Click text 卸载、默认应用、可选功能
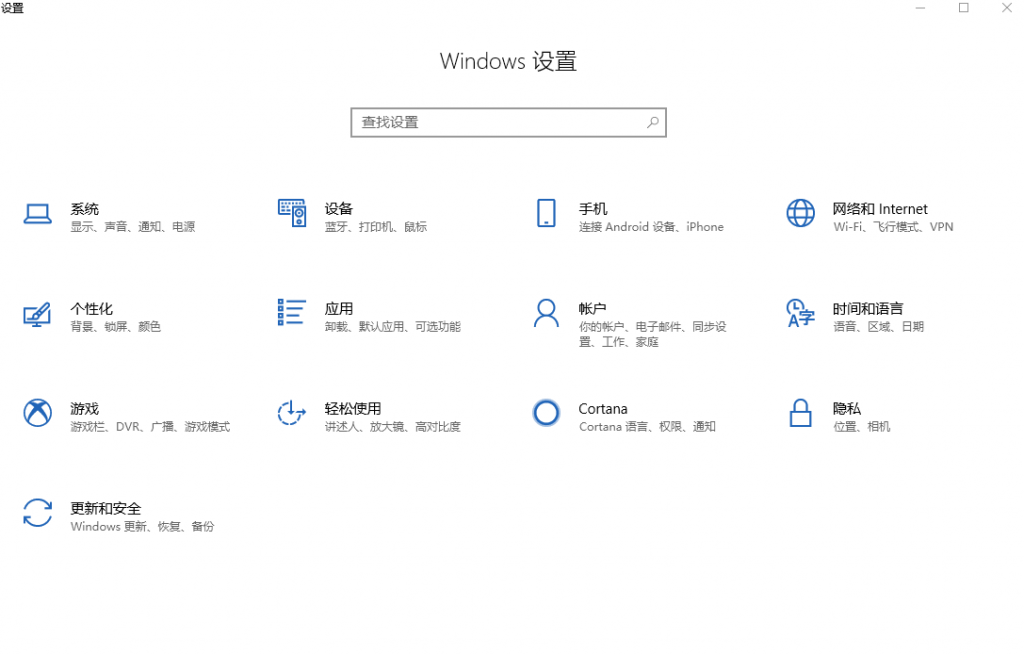The image size is (1024, 655). pos(392,327)
